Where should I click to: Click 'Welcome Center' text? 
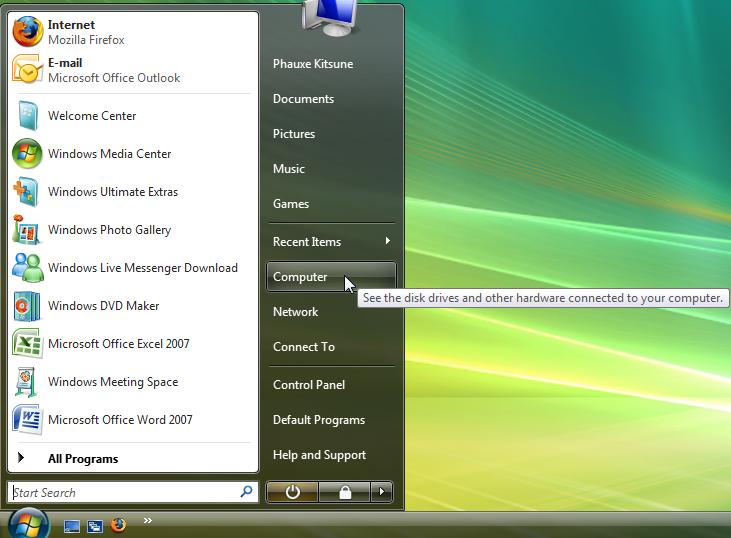(92, 116)
